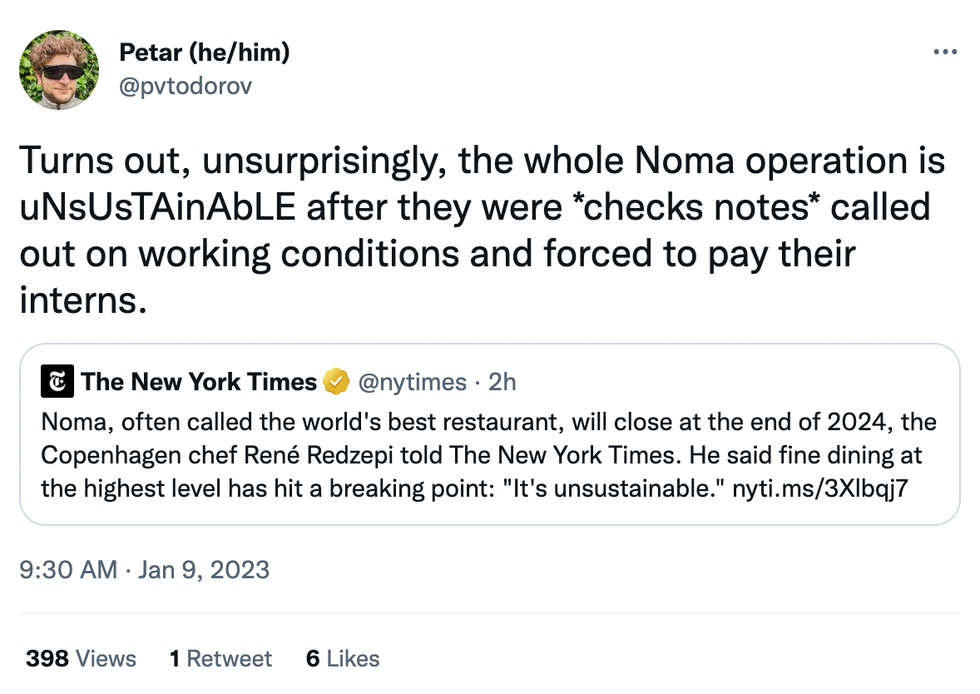
Task: Show the 1 Retweet list
Action: (221, 658)
